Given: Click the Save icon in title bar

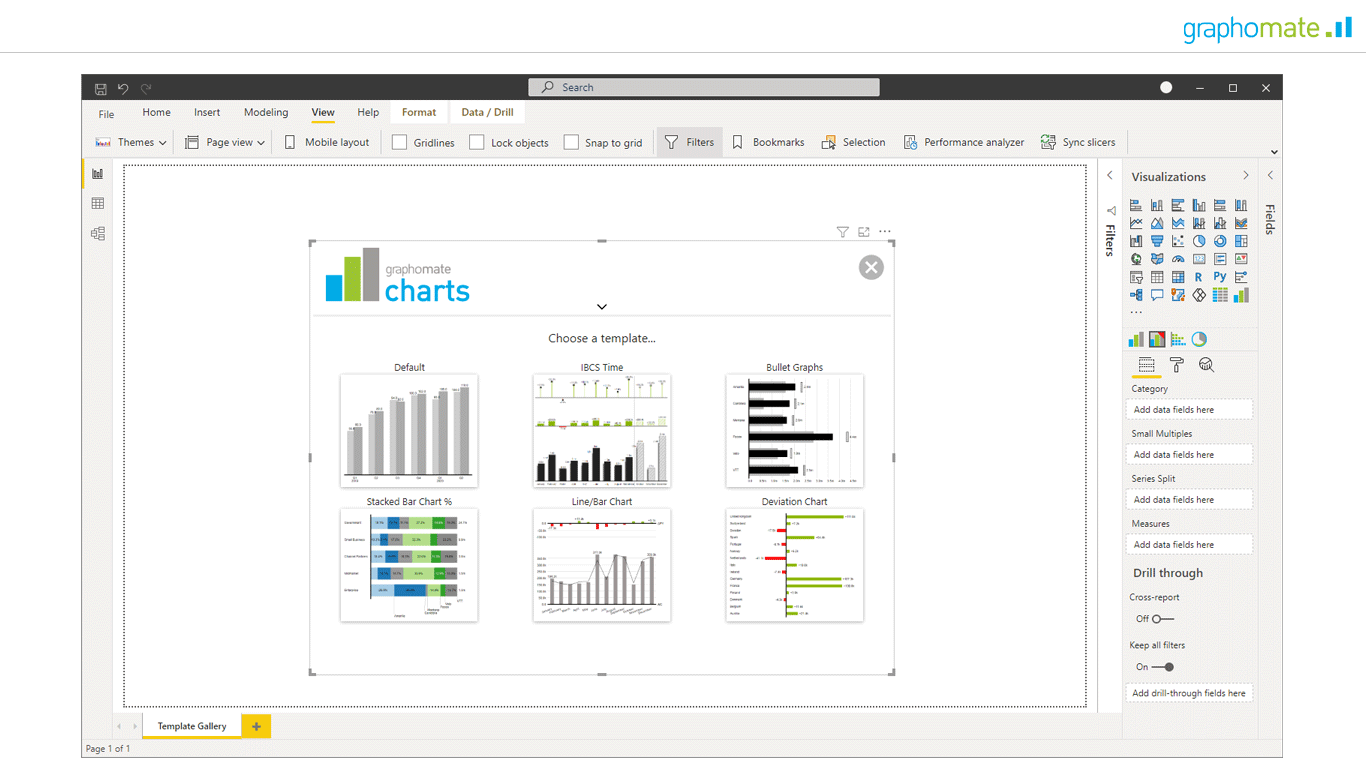Looking at the screenshot, I should pos(101,88).
